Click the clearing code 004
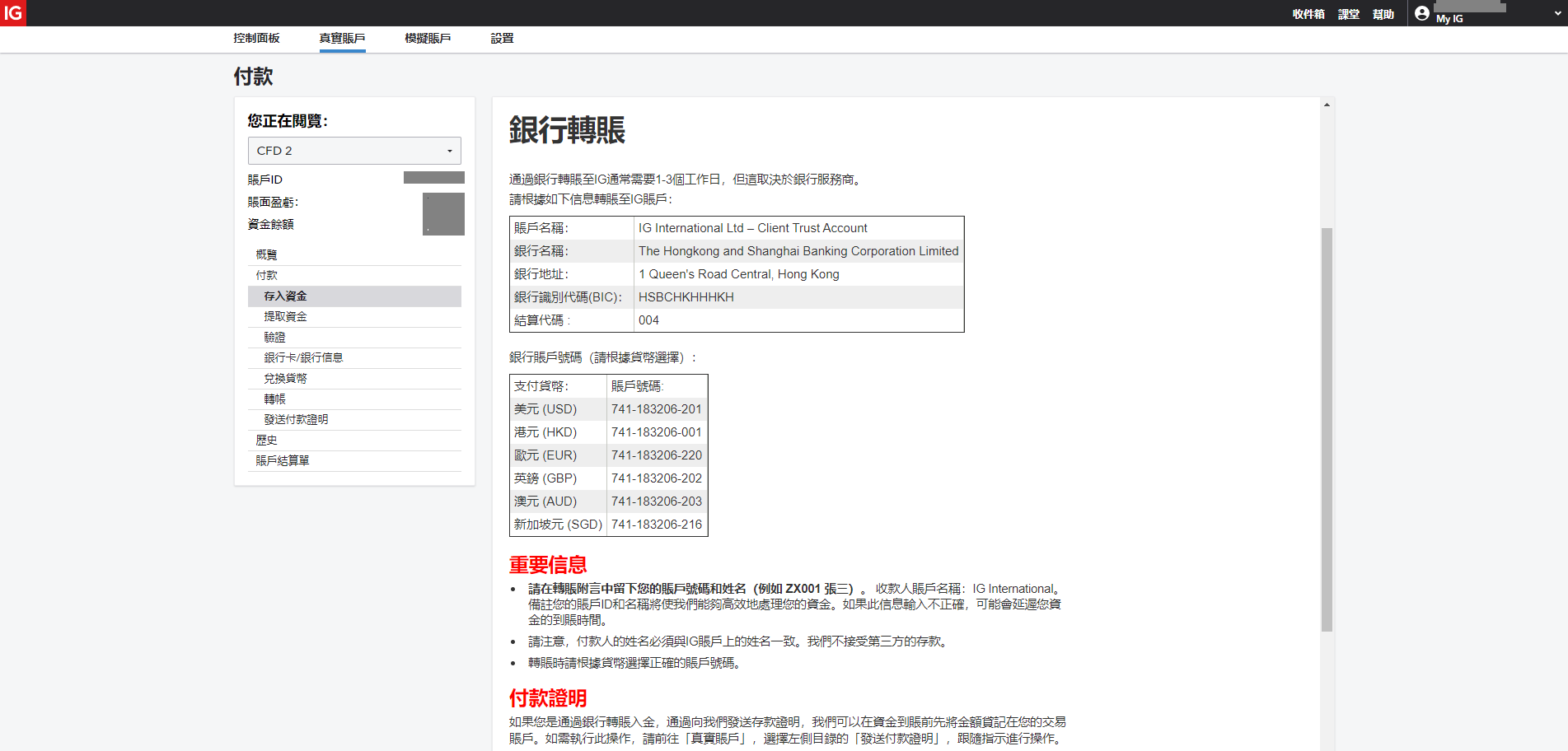Viewport: 1568px width, 751px height. click(649, 320)
